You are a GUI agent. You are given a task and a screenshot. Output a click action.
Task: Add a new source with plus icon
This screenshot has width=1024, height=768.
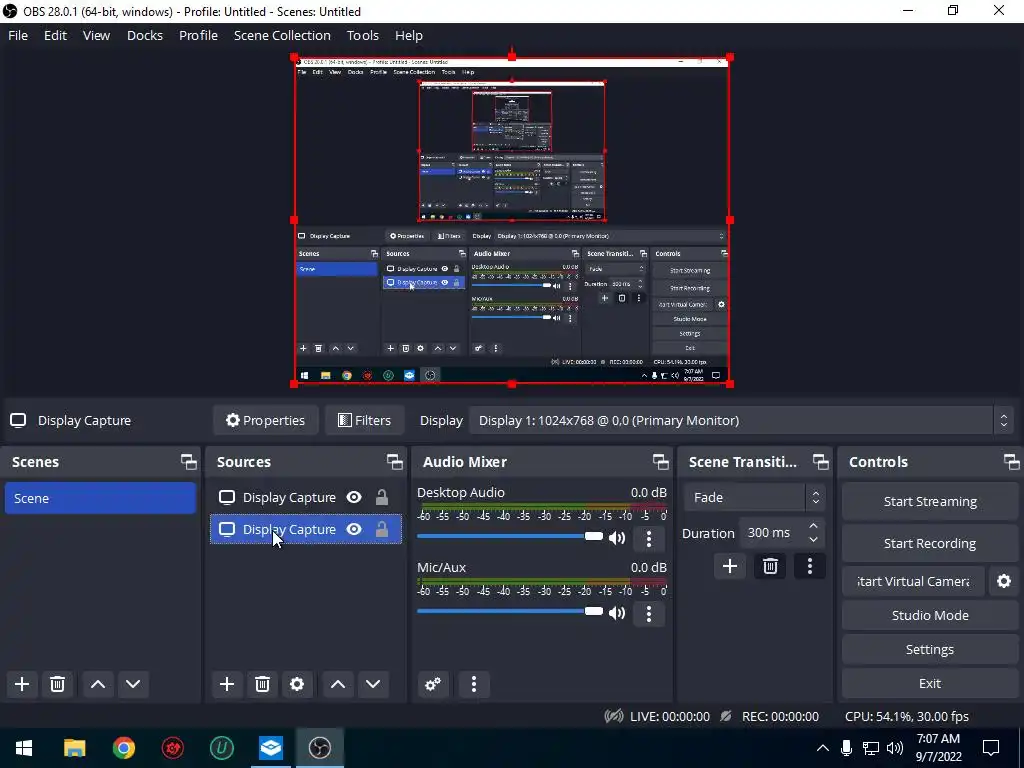point(227,684)
